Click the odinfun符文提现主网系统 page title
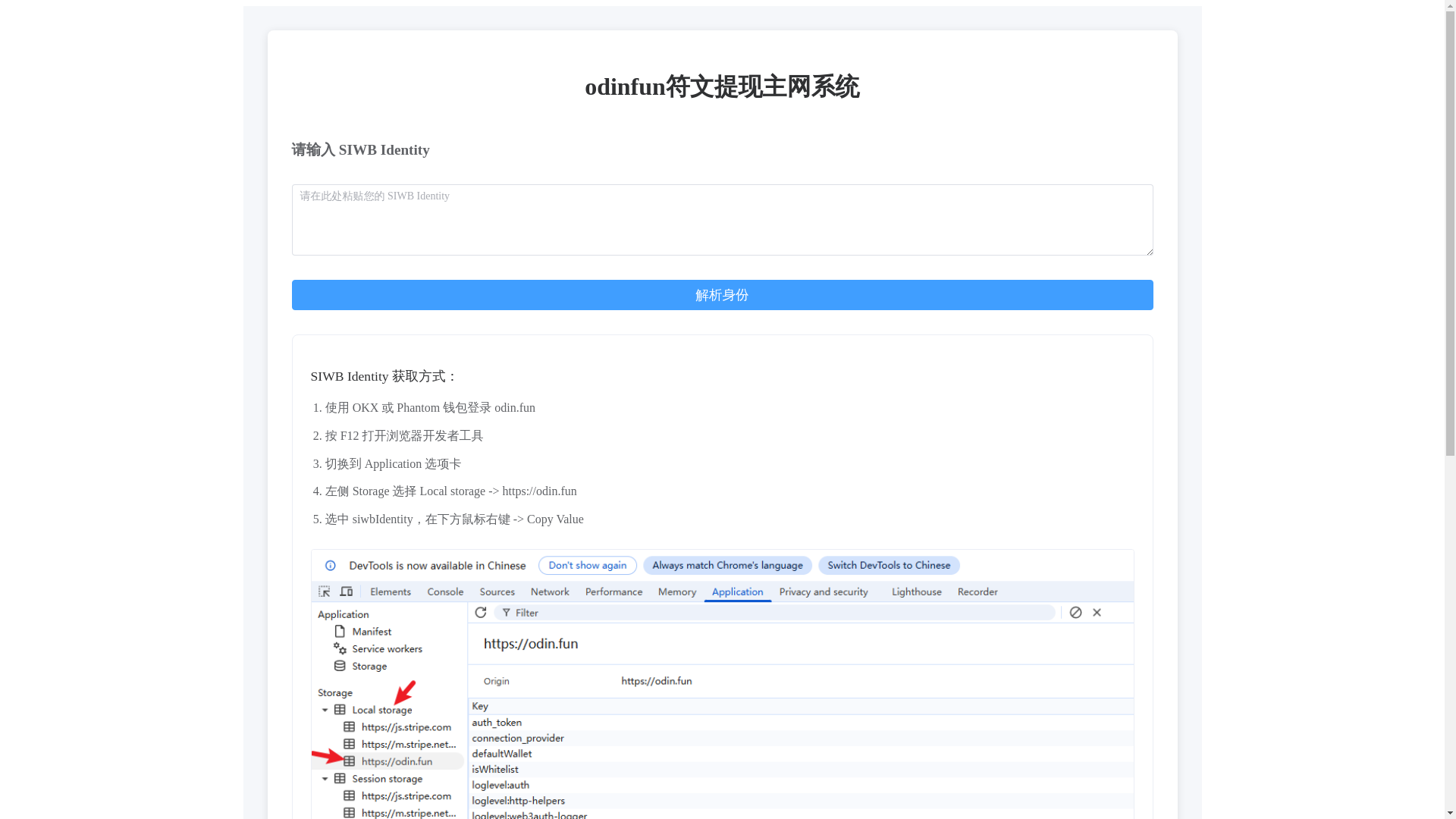The image size is (1456, 819). pos(722,86)
